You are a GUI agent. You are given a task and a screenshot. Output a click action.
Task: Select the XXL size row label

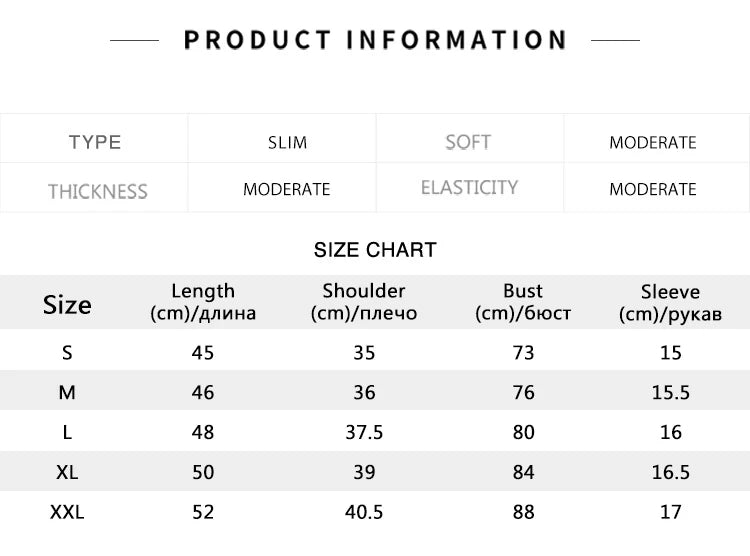(x=67, y=512)
